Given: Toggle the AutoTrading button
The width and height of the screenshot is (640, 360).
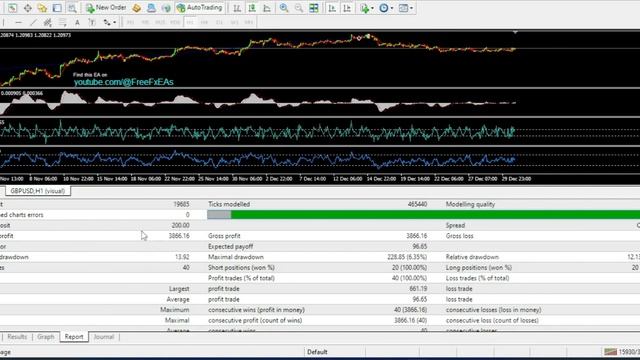Looking at the screenshot, I should coord(200,8).
